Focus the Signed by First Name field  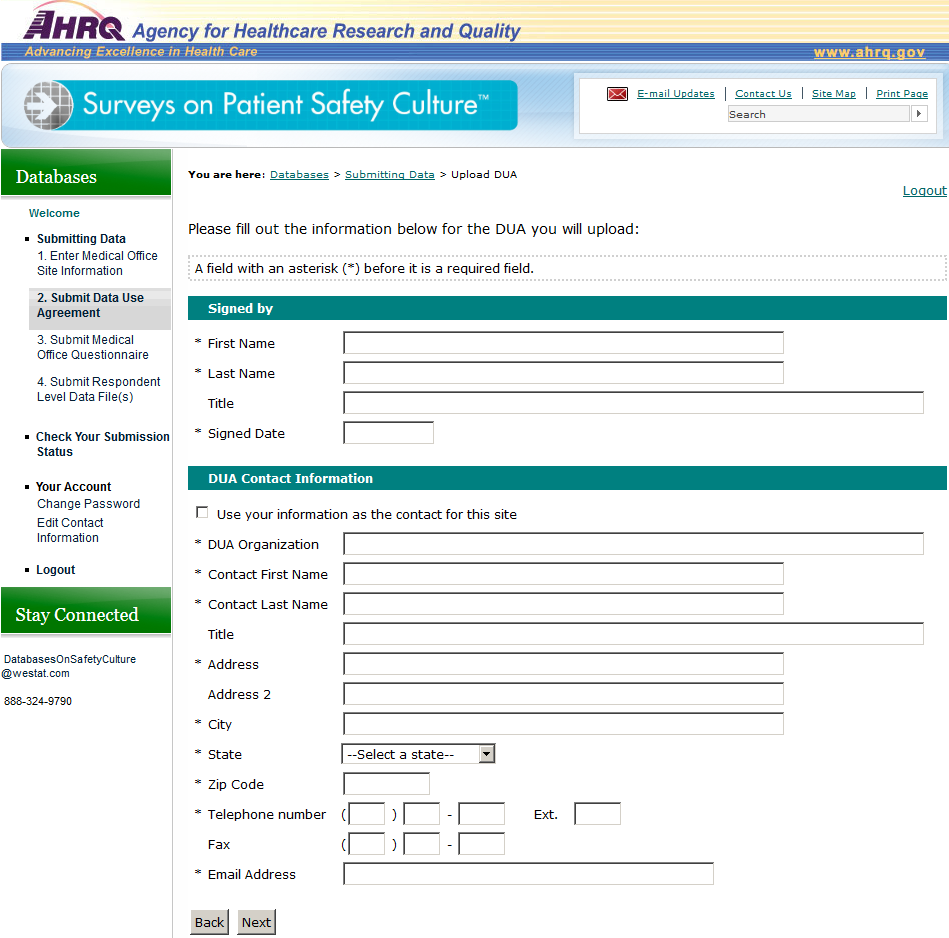tap(563, 343)
